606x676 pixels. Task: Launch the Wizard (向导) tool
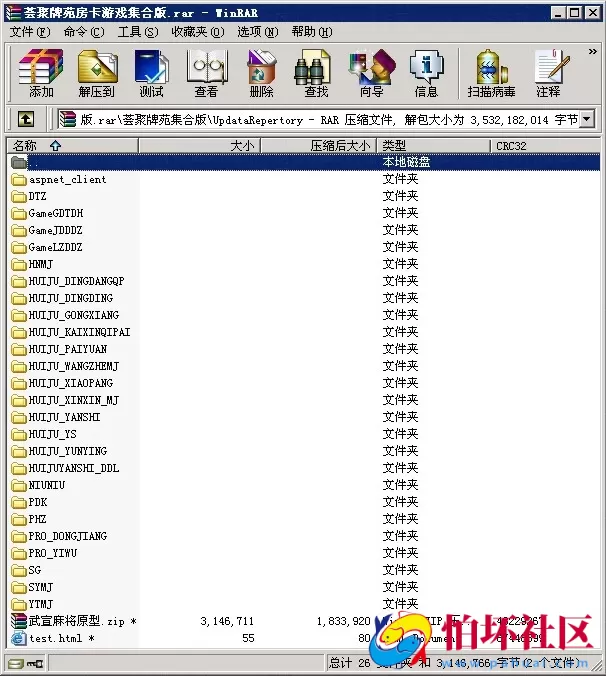click(x=372, y=72)
